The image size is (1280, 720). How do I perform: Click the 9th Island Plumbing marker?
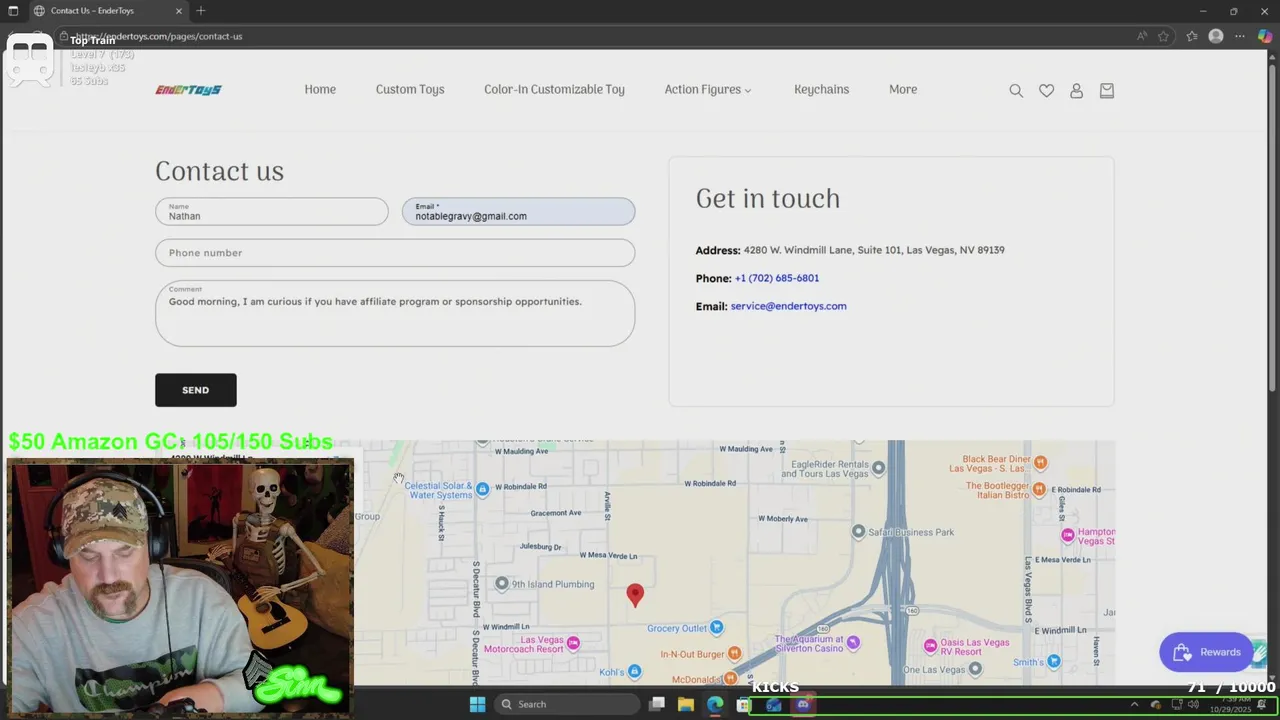[x=502, y=584]
